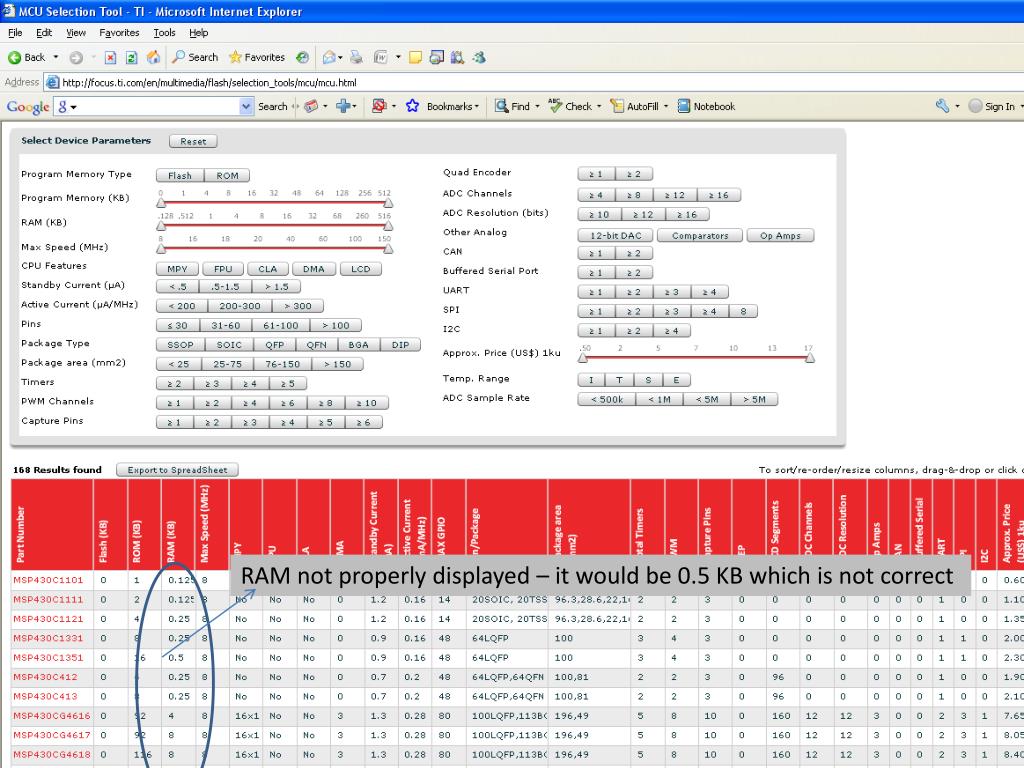Open the File menu
This screenshot has width=1024, height=768.
pyautogui.click(x=15, y=33)
